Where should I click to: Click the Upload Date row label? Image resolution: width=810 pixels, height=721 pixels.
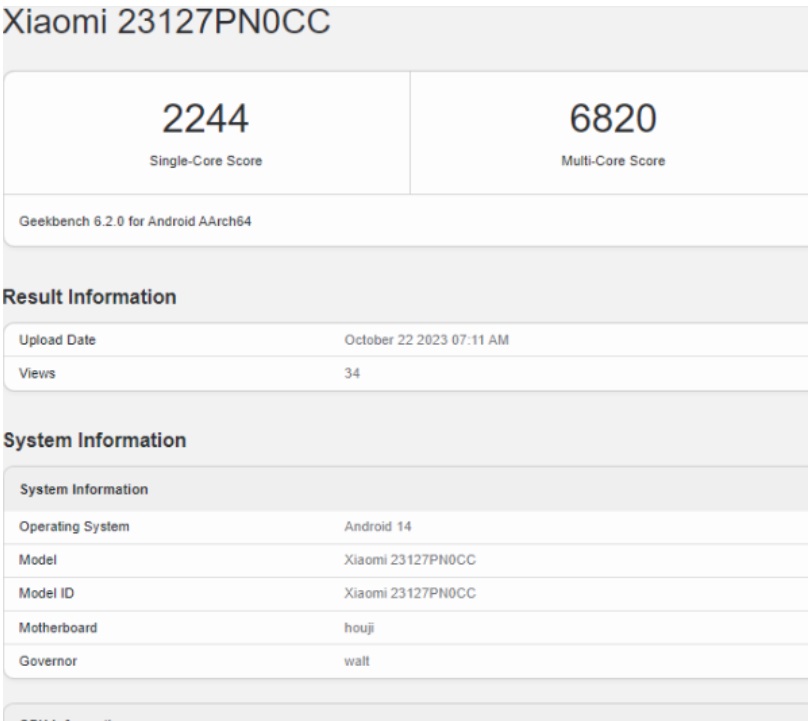[57, 340]
